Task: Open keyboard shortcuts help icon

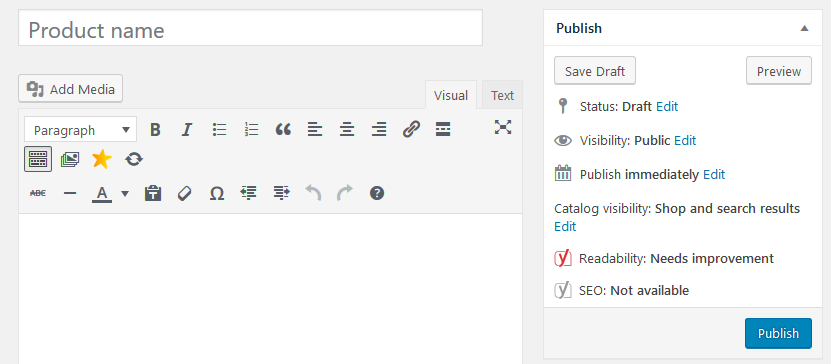Action: tap(377, 193)
